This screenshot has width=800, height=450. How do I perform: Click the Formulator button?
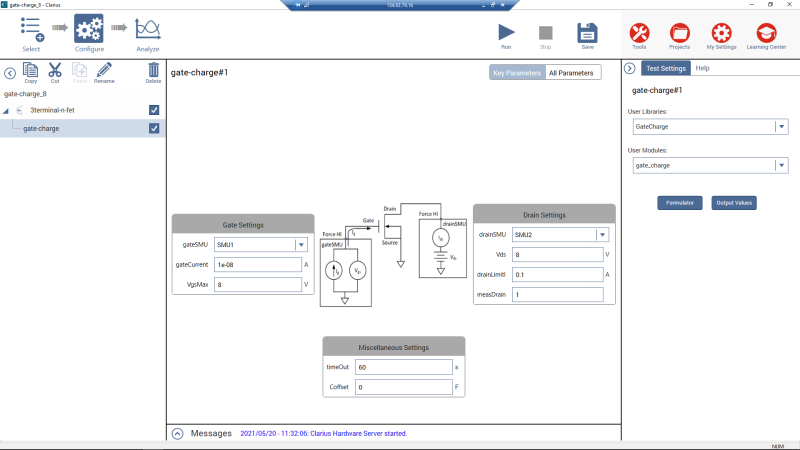tap(680, 202)
